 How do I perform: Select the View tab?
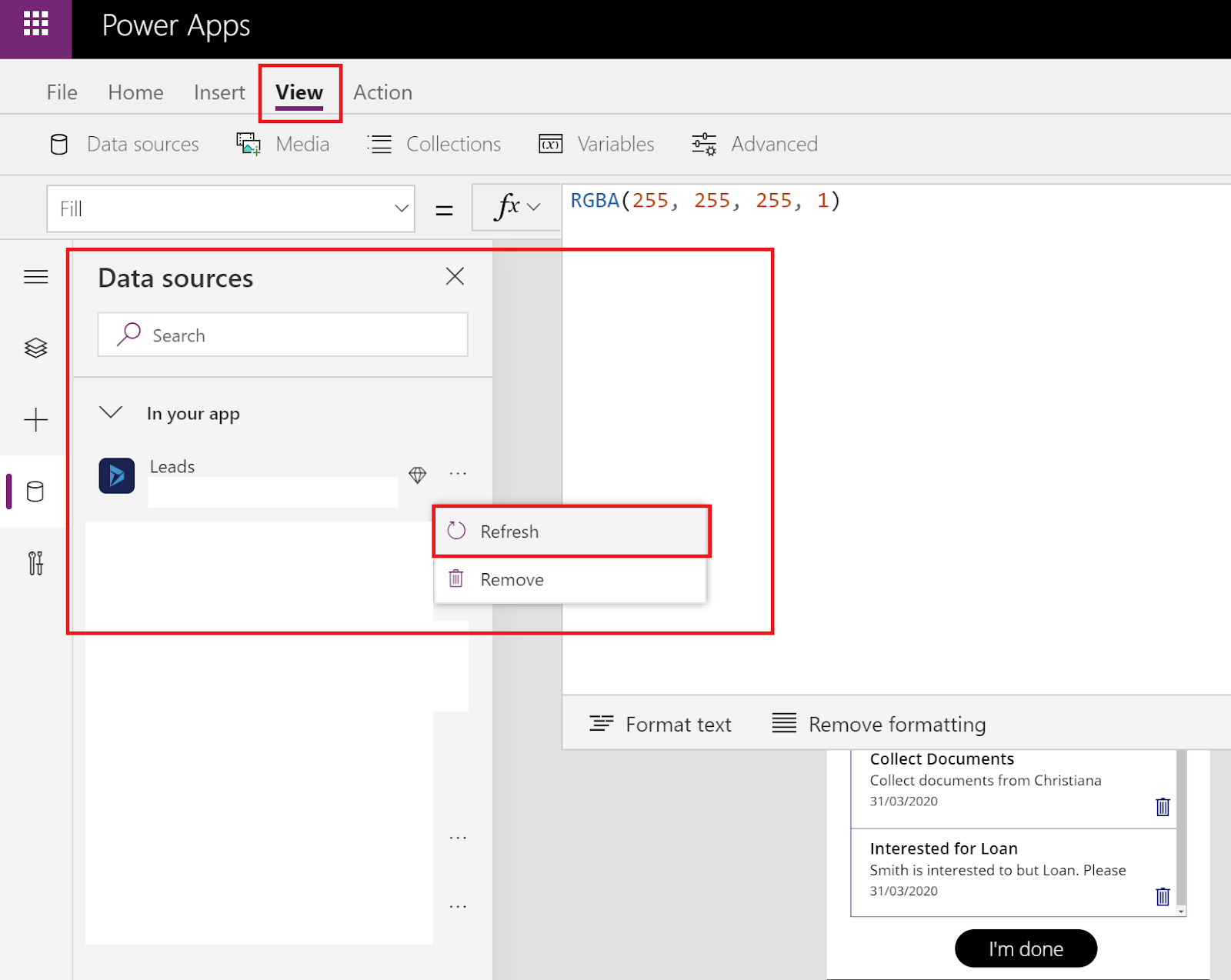point(299,92)
